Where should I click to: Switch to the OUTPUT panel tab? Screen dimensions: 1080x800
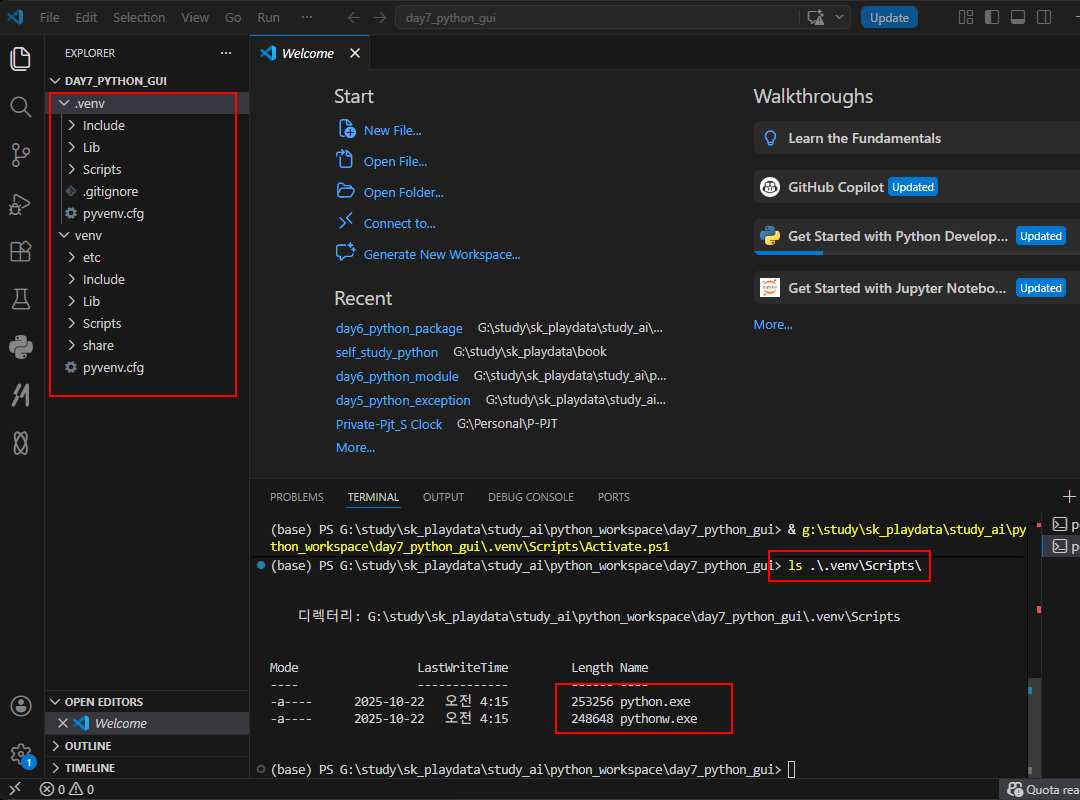[x=444, y=497]
